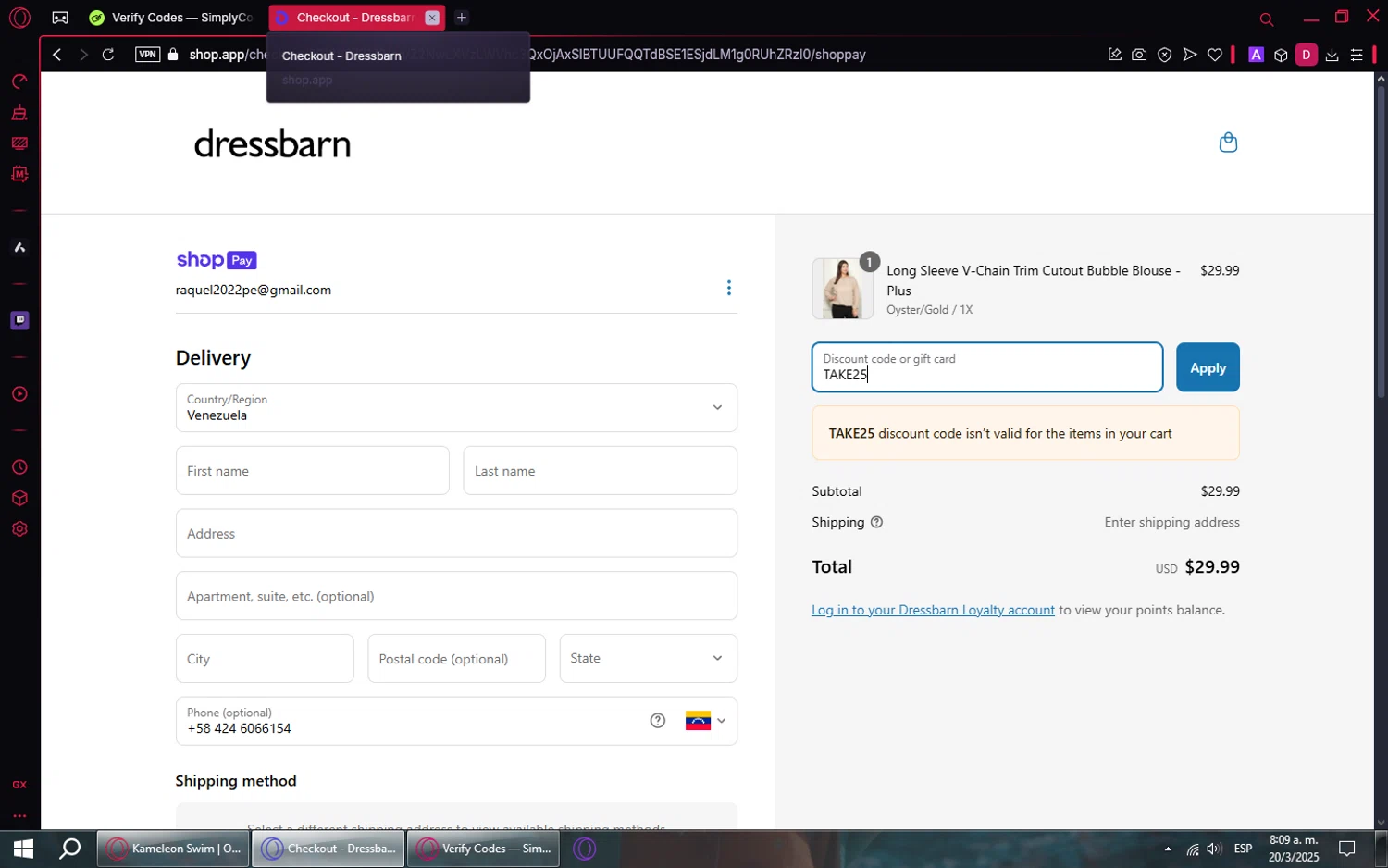
Task: Open a new tab with plus button
Action: tap(462, 18)
